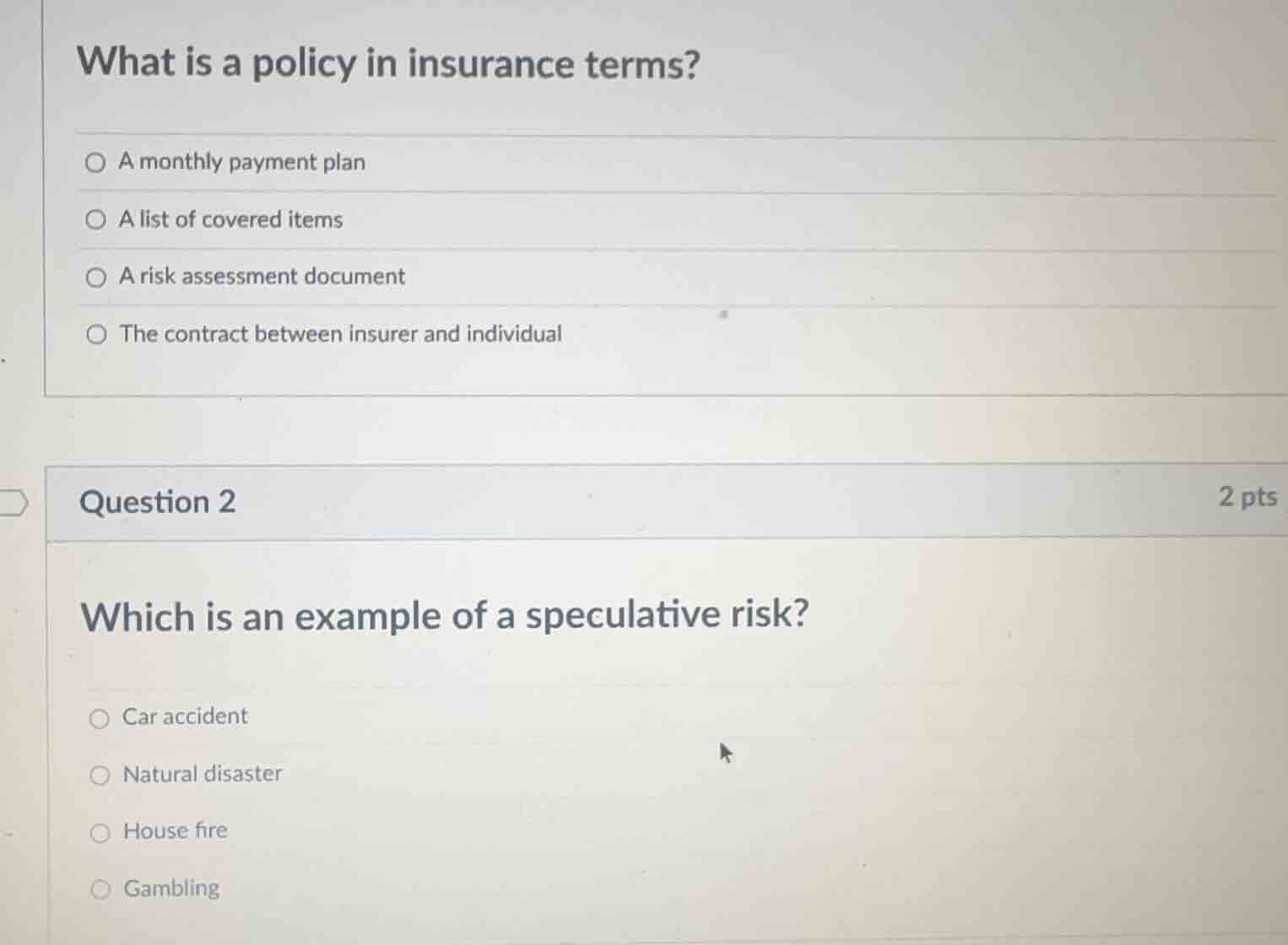Choose 'Natural disaster' as the answer

point(100,775)
